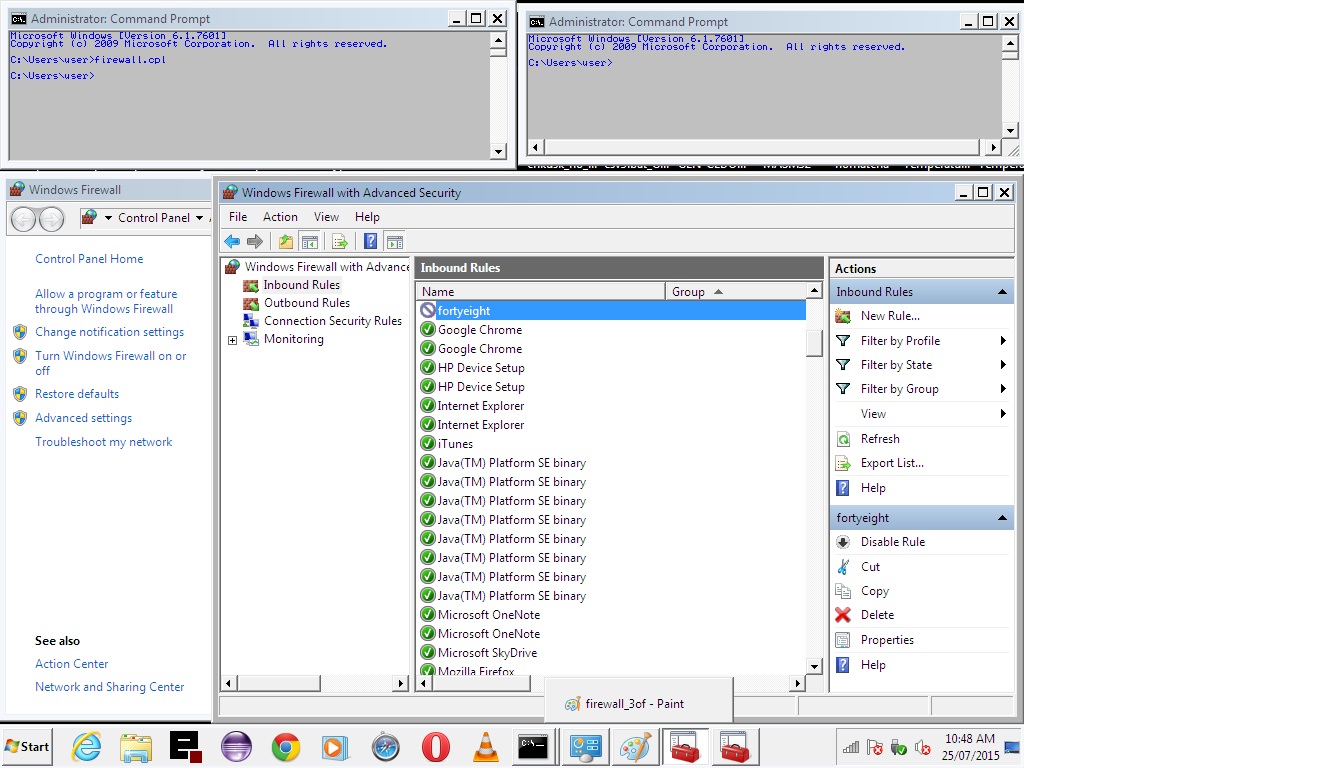
Task: Click New Rule... in Actions pane
Action: [x=890, y=316]
